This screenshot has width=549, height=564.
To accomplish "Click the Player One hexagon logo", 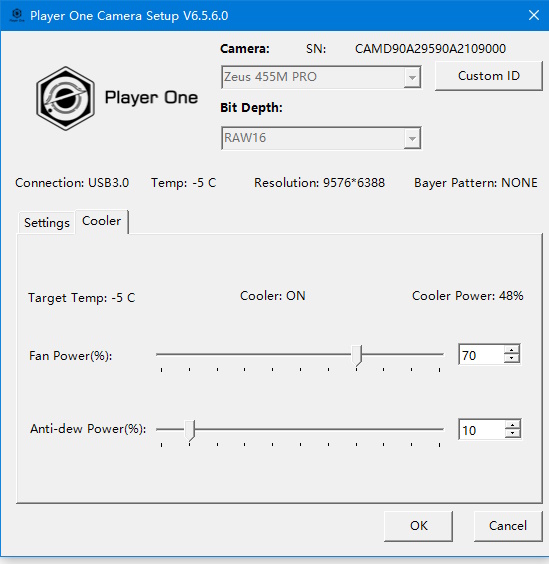I will 65,98.
